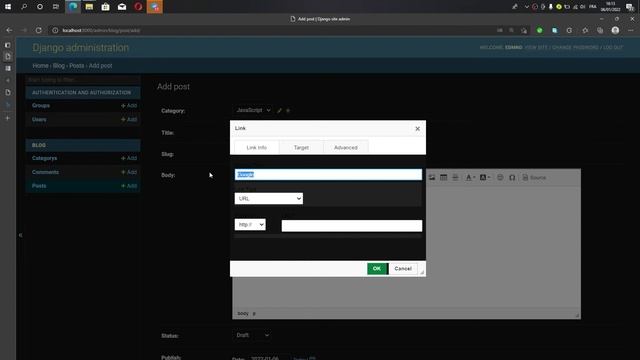This screenshot has width=640, height=360.
Task: Reload the page with refresh icon
Action: tap(39, 30)
